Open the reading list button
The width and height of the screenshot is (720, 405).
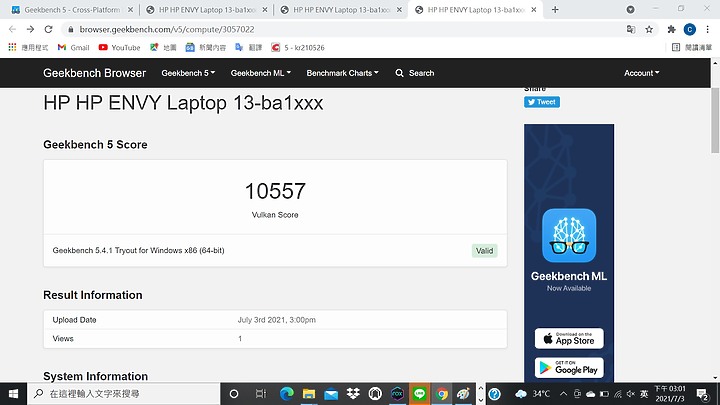pyautogui.click(x=692, y=47)
